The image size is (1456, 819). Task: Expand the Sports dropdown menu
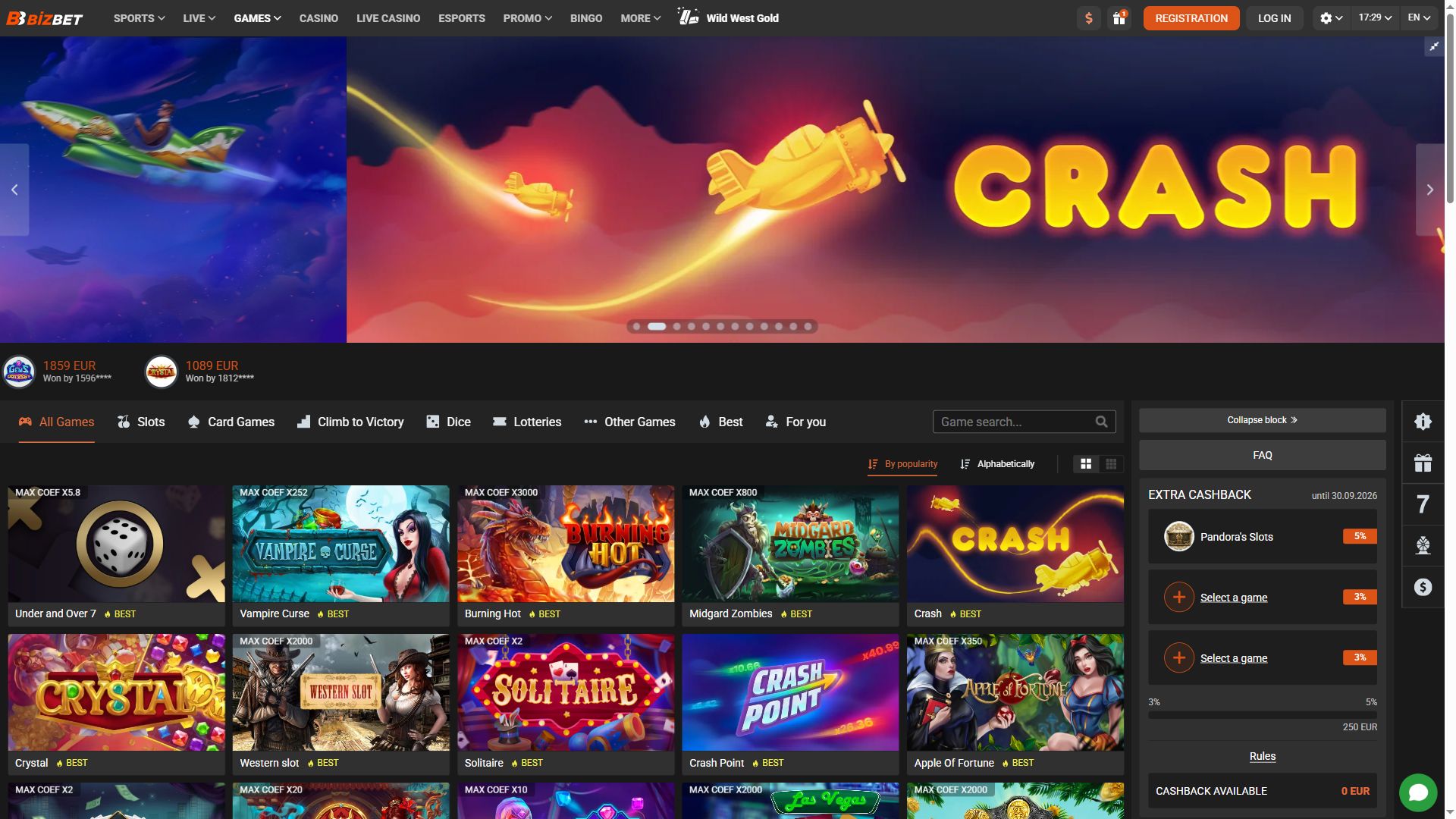139,18
